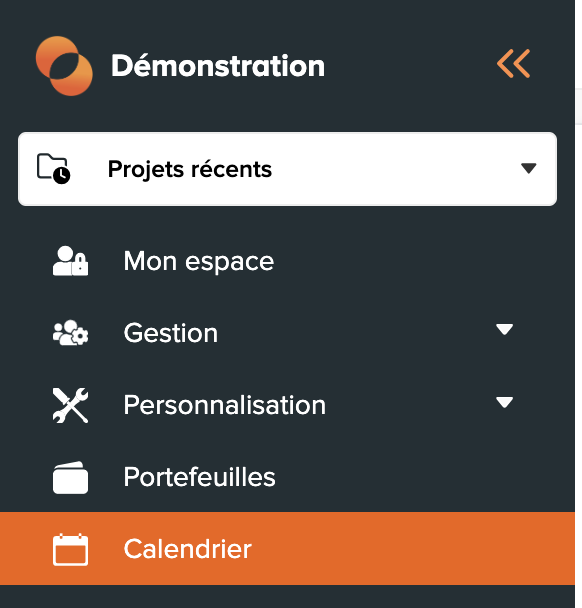Select the Portefeuilles menu entry

point(287,477)
